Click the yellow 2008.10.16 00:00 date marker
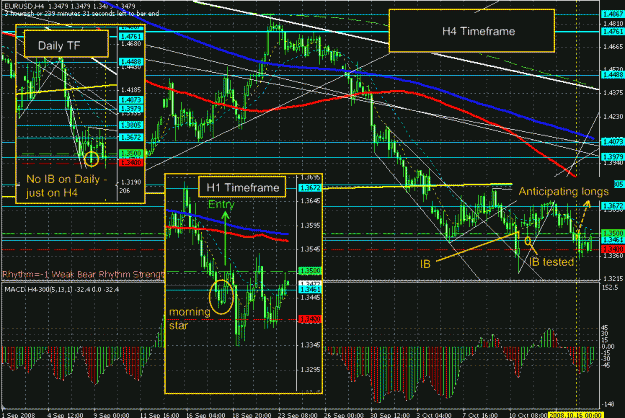Screen dimensions: 625x418 [576, 415]
